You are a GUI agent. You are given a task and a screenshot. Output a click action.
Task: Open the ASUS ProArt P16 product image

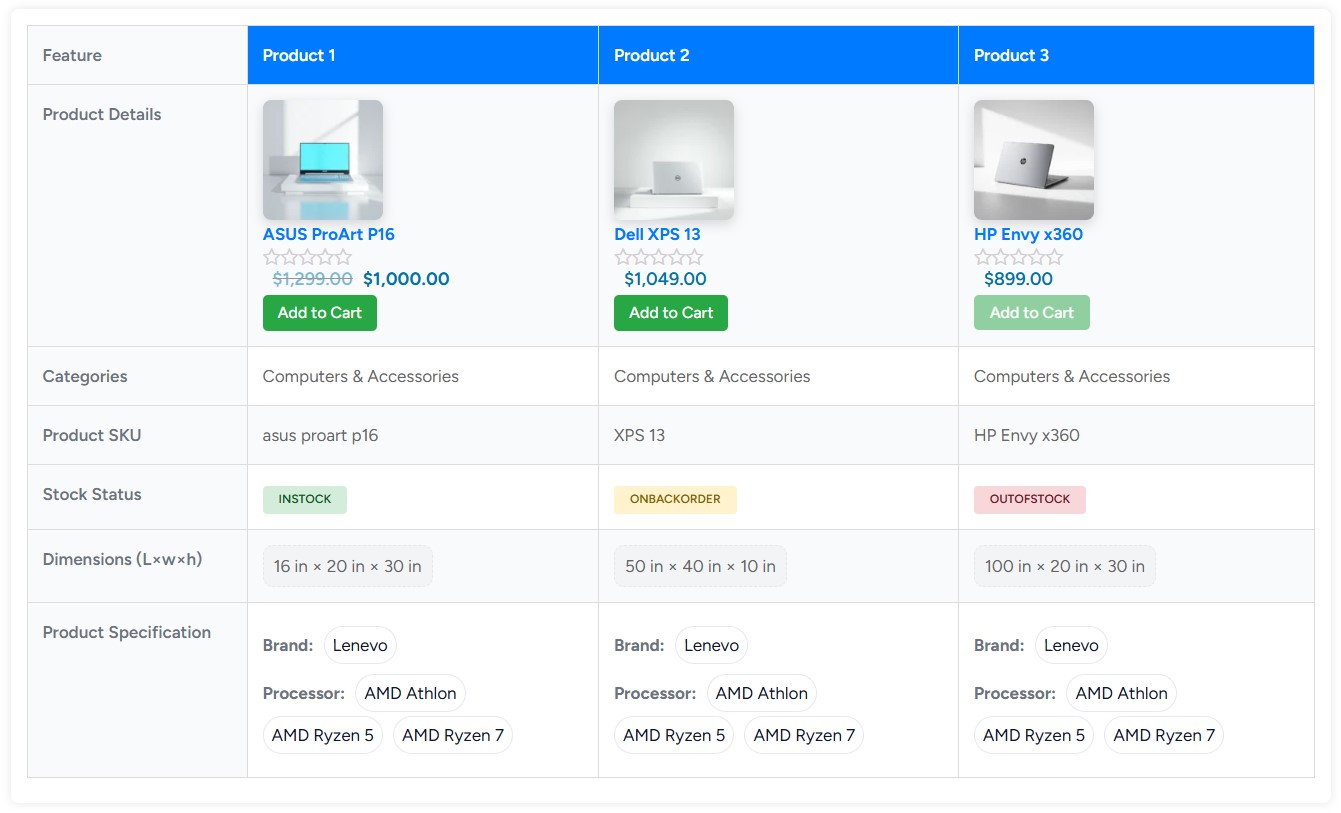point(322,158)
